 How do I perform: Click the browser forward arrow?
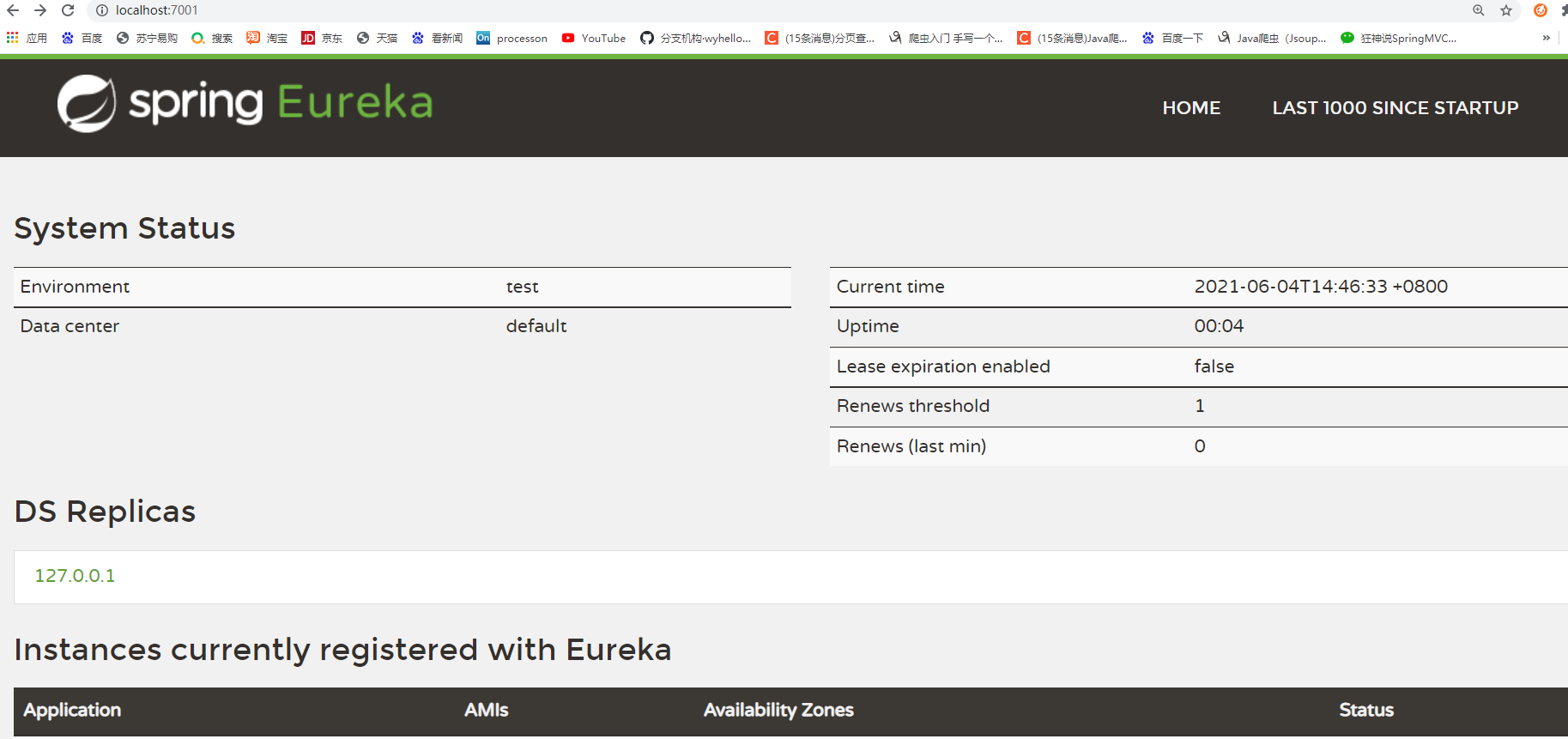40,10
